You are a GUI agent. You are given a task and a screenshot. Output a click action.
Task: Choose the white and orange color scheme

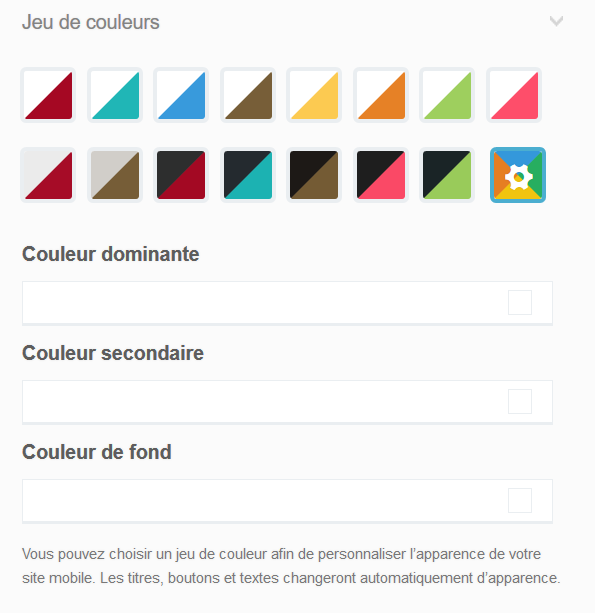[x=381, y=95]
